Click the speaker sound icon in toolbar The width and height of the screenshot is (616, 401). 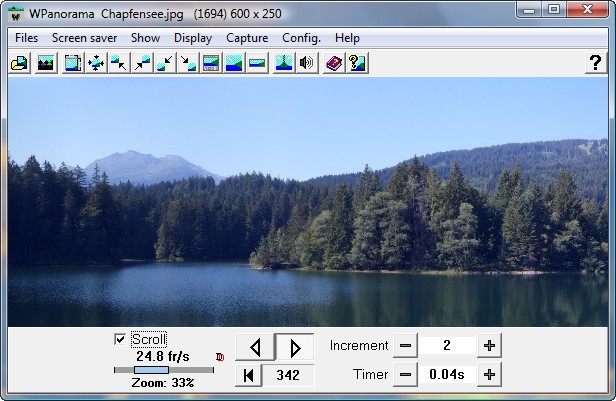(307, 63)
